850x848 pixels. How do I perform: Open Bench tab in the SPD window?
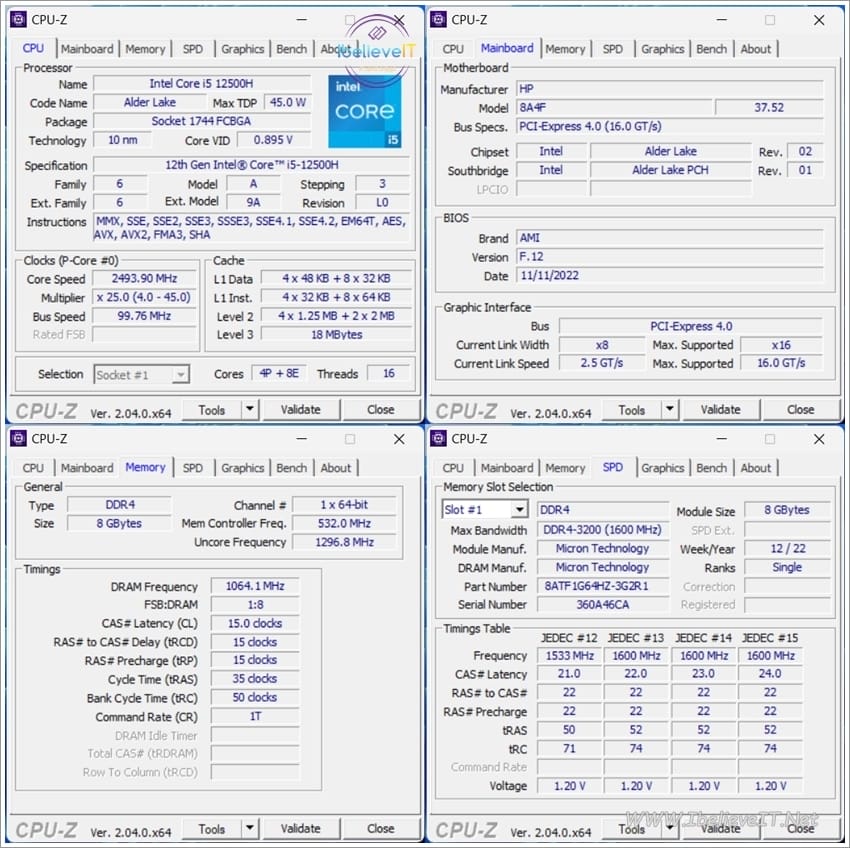pyautogui.click(x=711, y=468)
